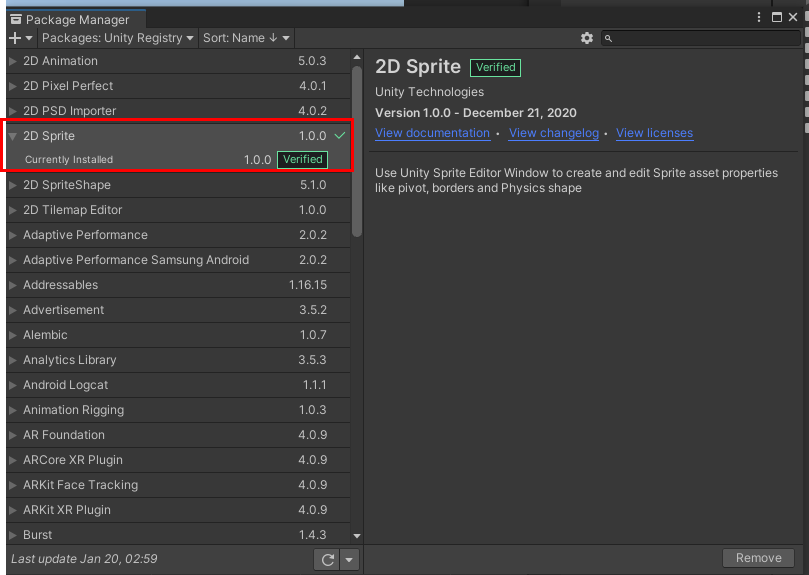This screenshot has height=575, width=809.
Task: Expand the Burst package arrow
Action: (x=13, y=535)
